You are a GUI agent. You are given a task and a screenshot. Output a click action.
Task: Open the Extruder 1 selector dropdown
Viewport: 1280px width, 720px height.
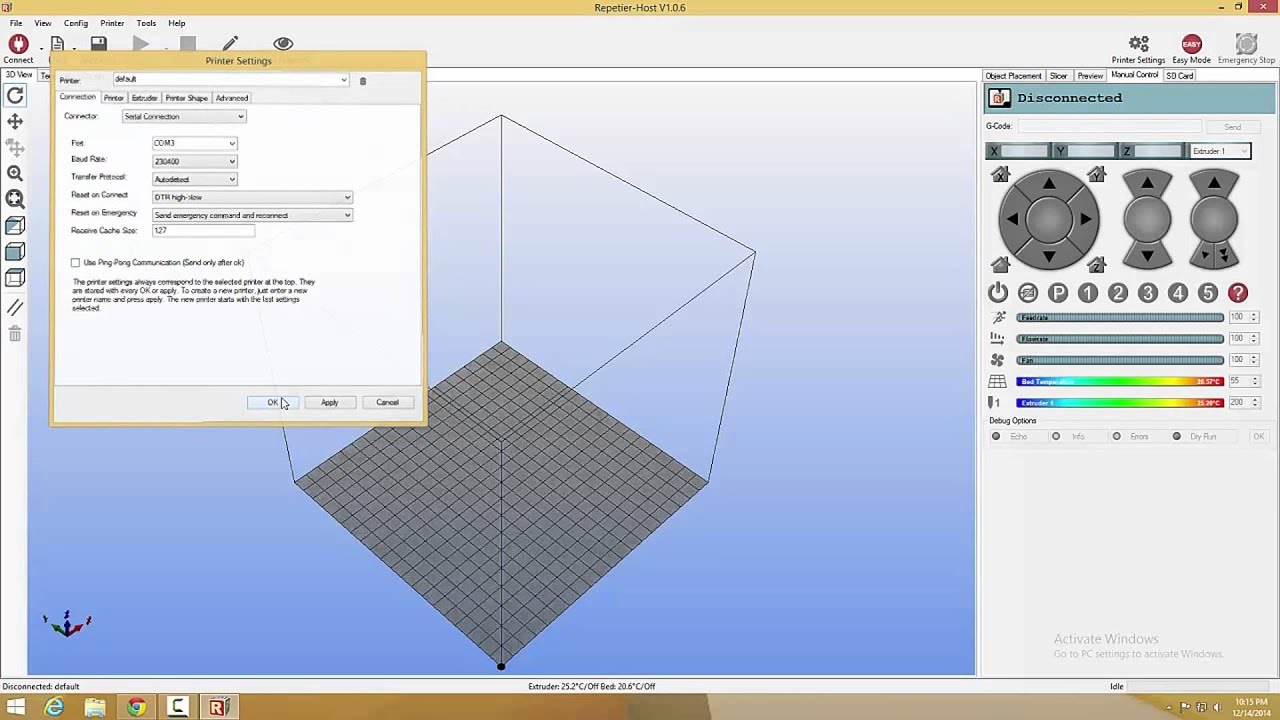1220,151
